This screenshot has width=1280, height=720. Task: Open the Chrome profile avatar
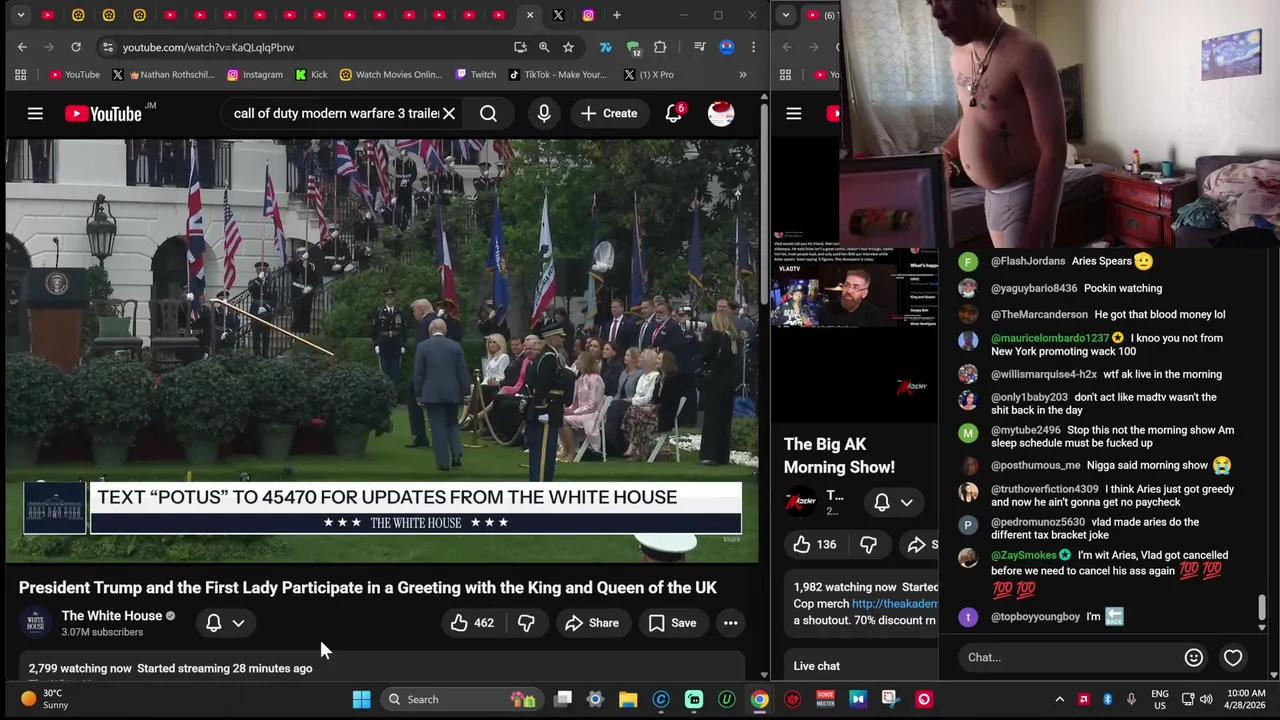tap(727, 47)
